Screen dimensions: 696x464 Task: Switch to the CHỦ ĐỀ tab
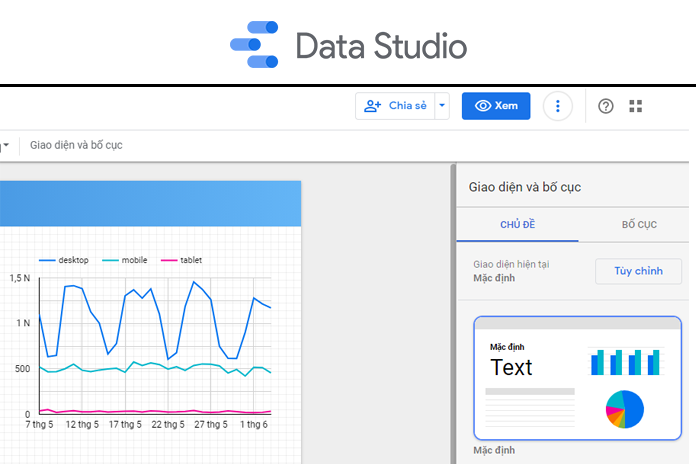click(517, 224)
